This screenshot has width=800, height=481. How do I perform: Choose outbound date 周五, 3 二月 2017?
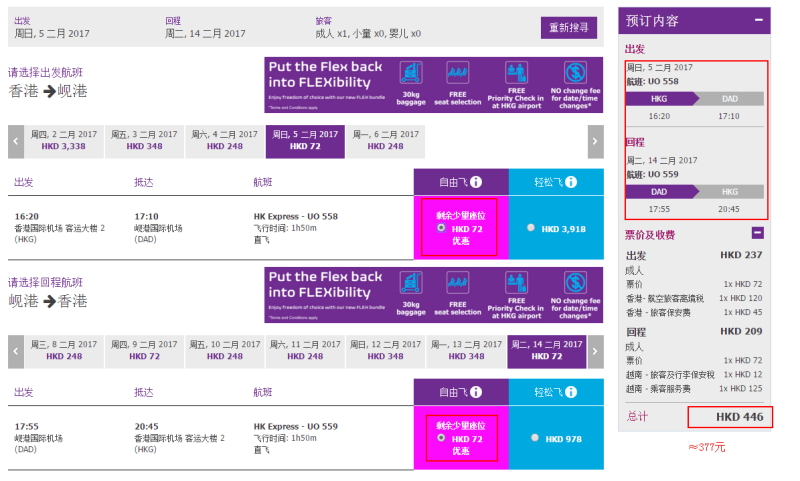144,141
